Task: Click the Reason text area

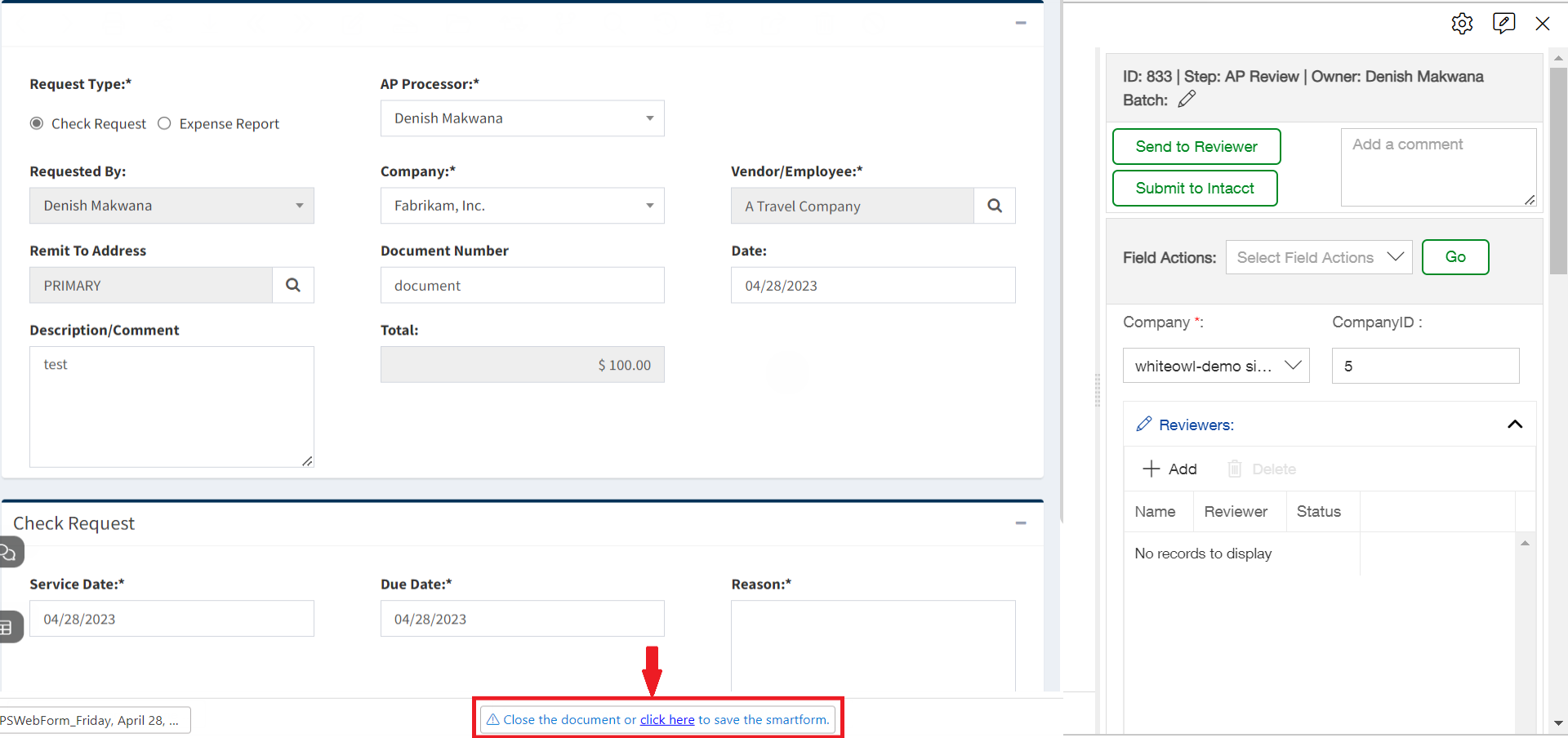Action: coord(873,647)
